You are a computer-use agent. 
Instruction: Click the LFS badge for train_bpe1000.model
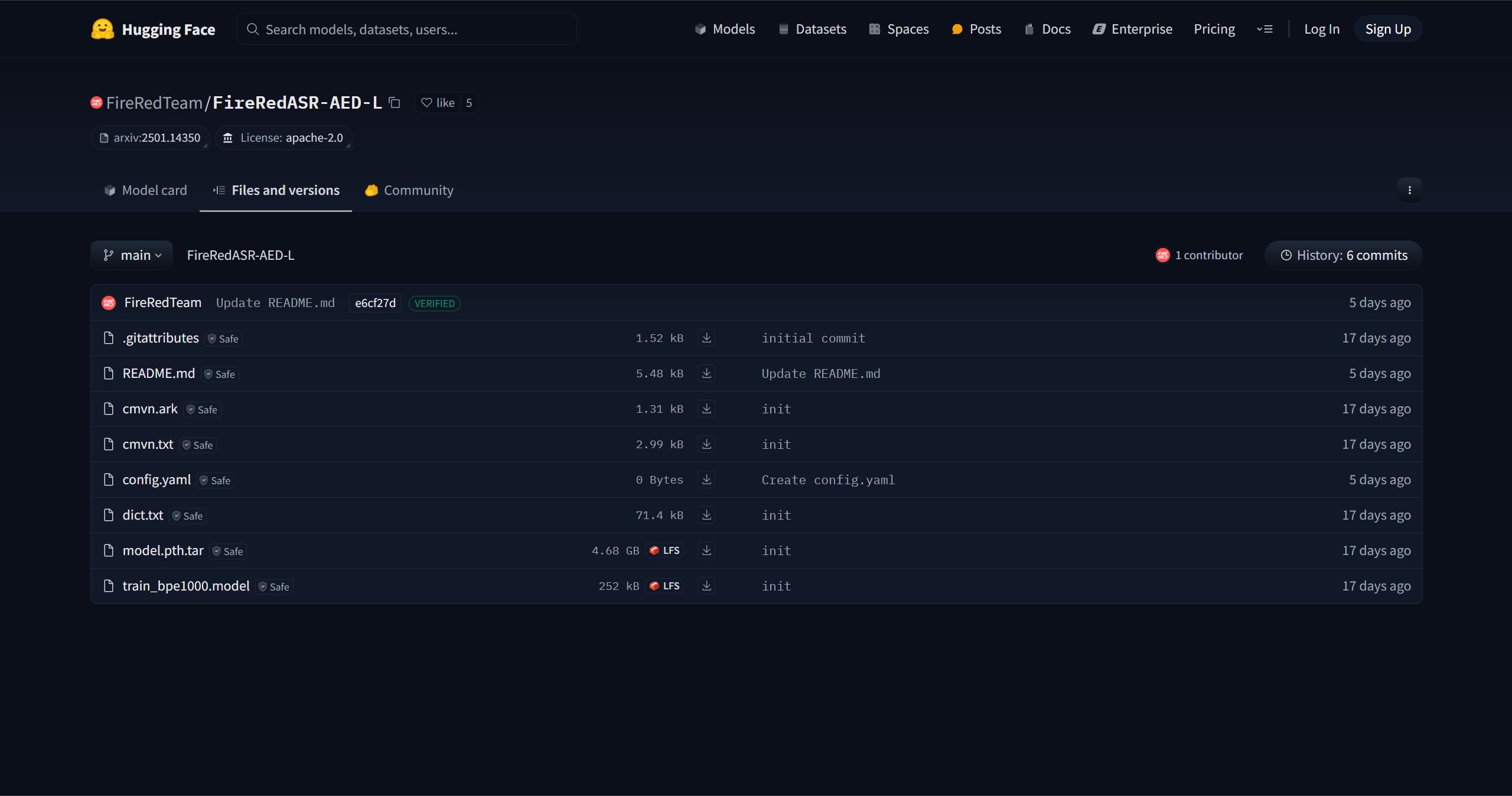(664, 586)
